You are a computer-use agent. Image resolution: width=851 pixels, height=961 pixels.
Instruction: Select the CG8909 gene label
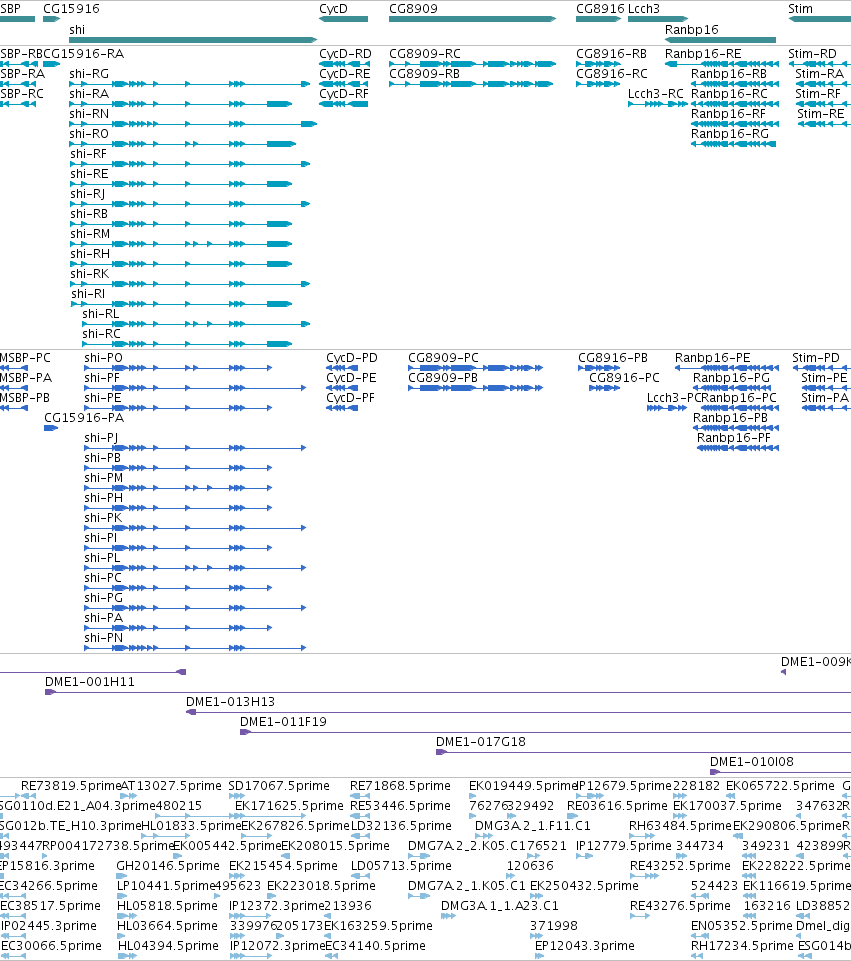tap(414, 9)
